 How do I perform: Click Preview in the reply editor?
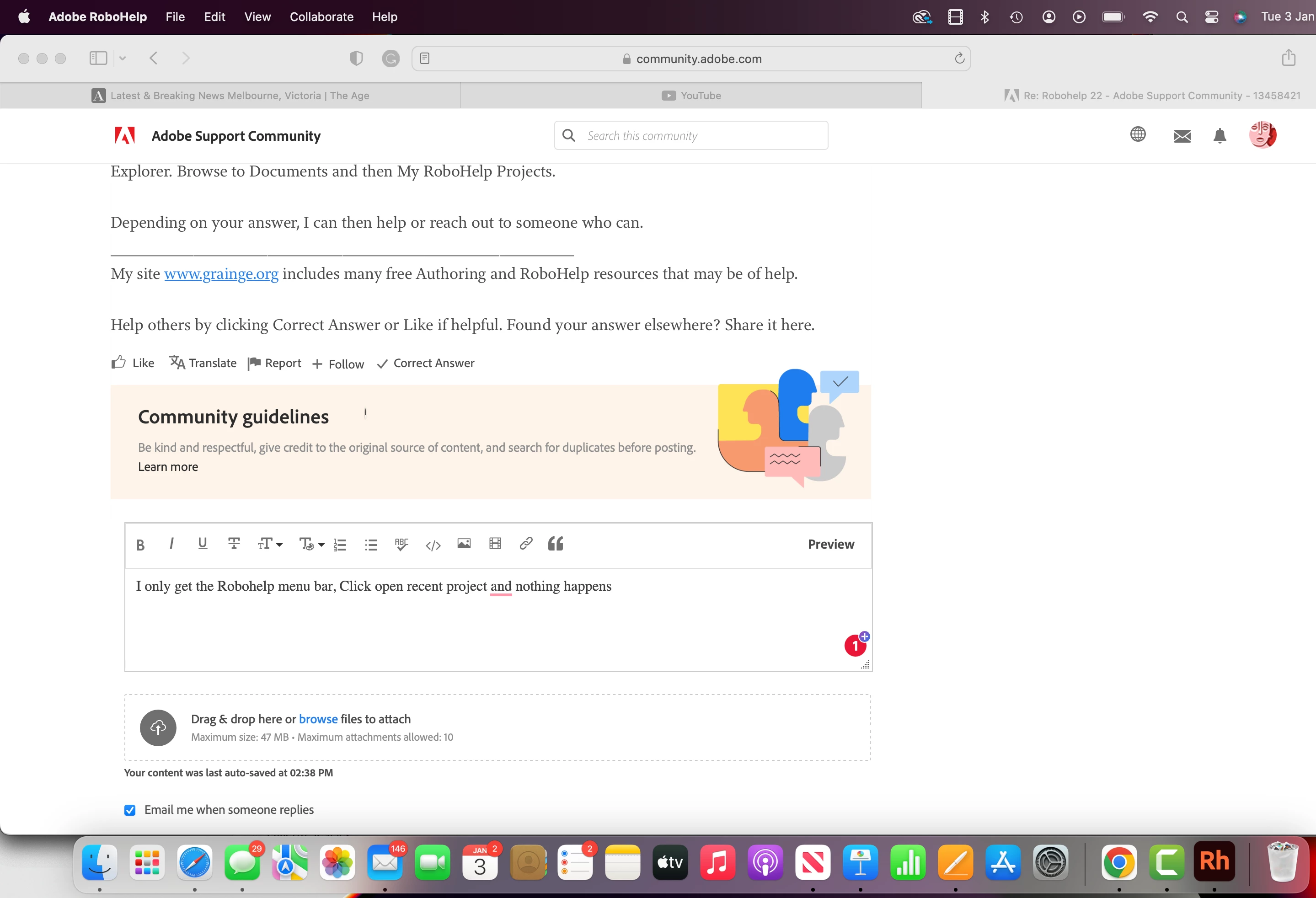point(830,544)
